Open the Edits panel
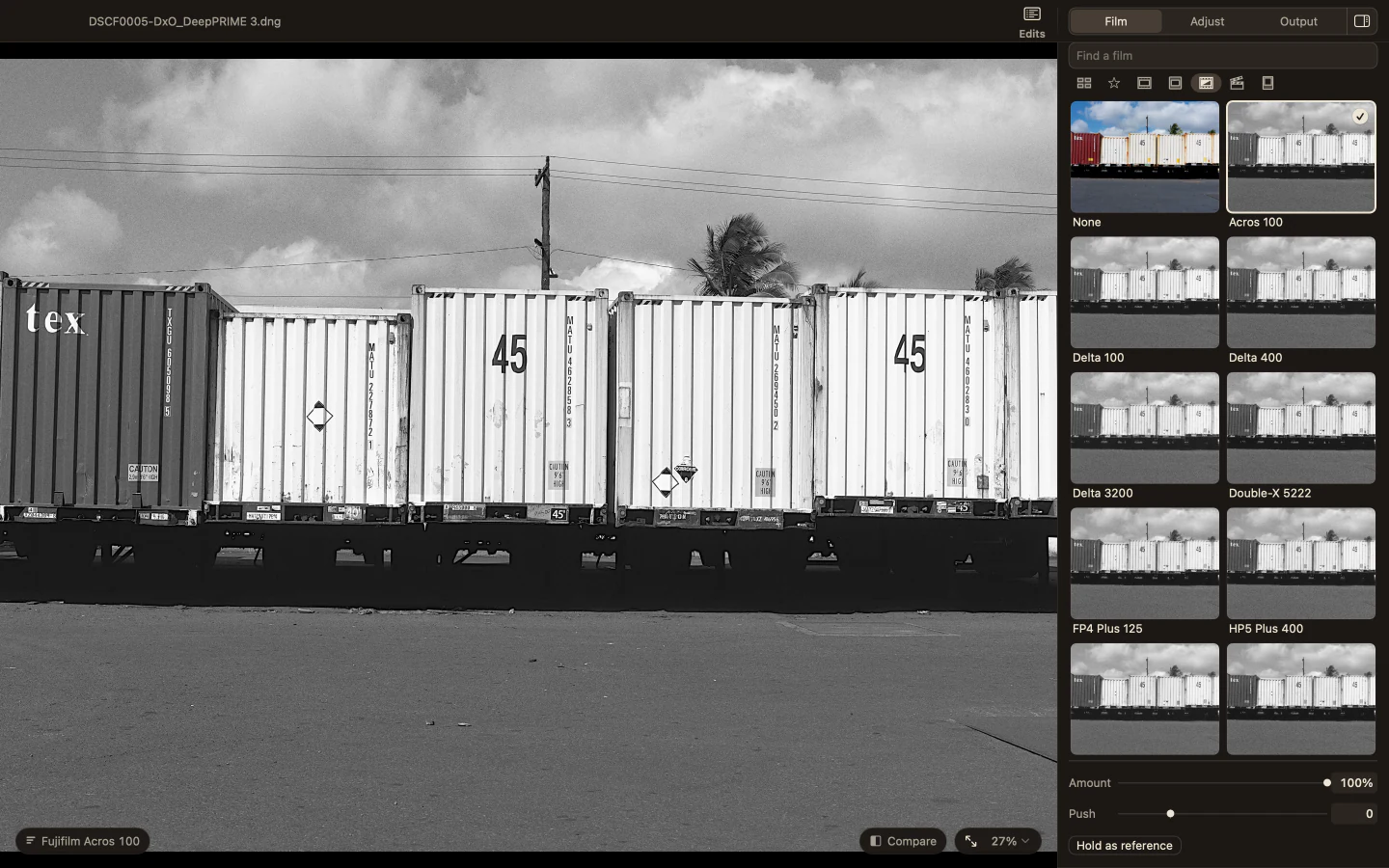Screen dimensions: 1389x868 [x=1031, y=21]
